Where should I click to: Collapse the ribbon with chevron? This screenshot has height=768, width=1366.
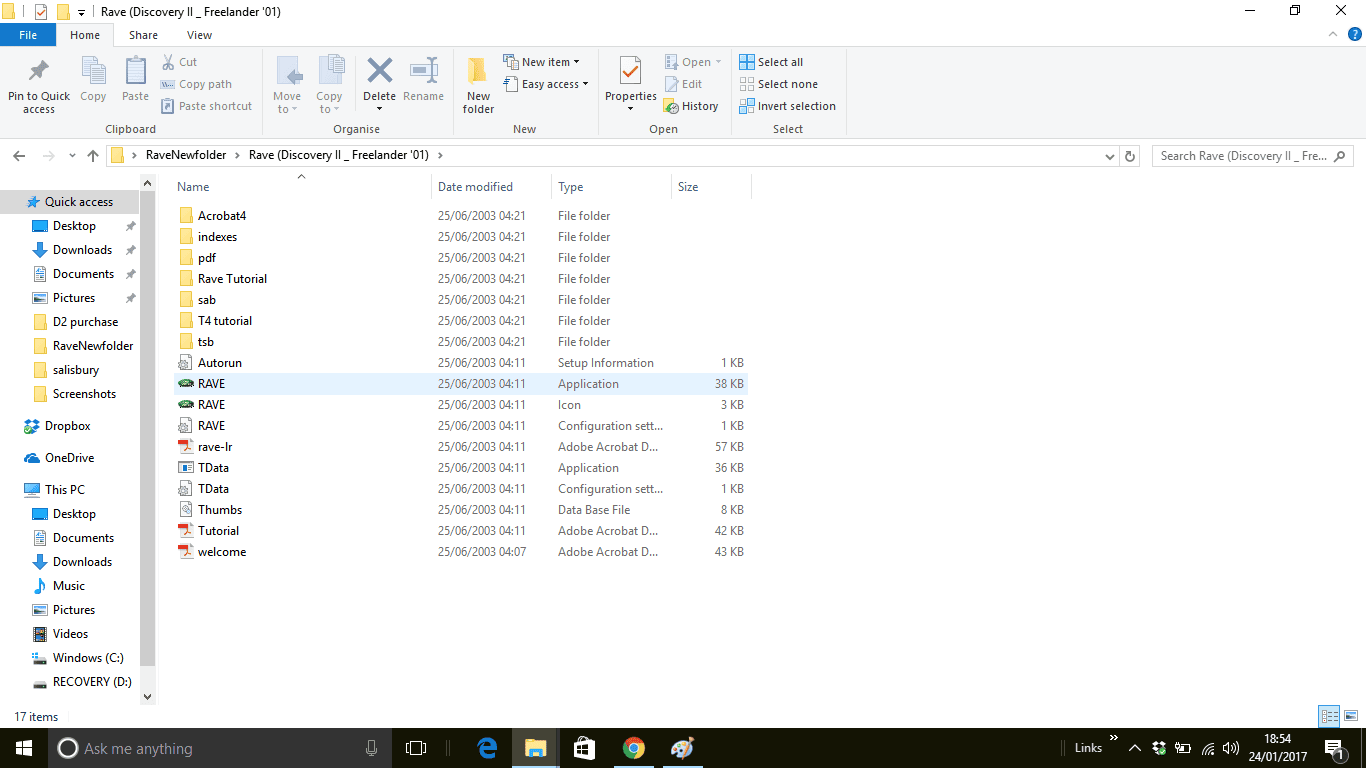click(x=1333, y=34)
